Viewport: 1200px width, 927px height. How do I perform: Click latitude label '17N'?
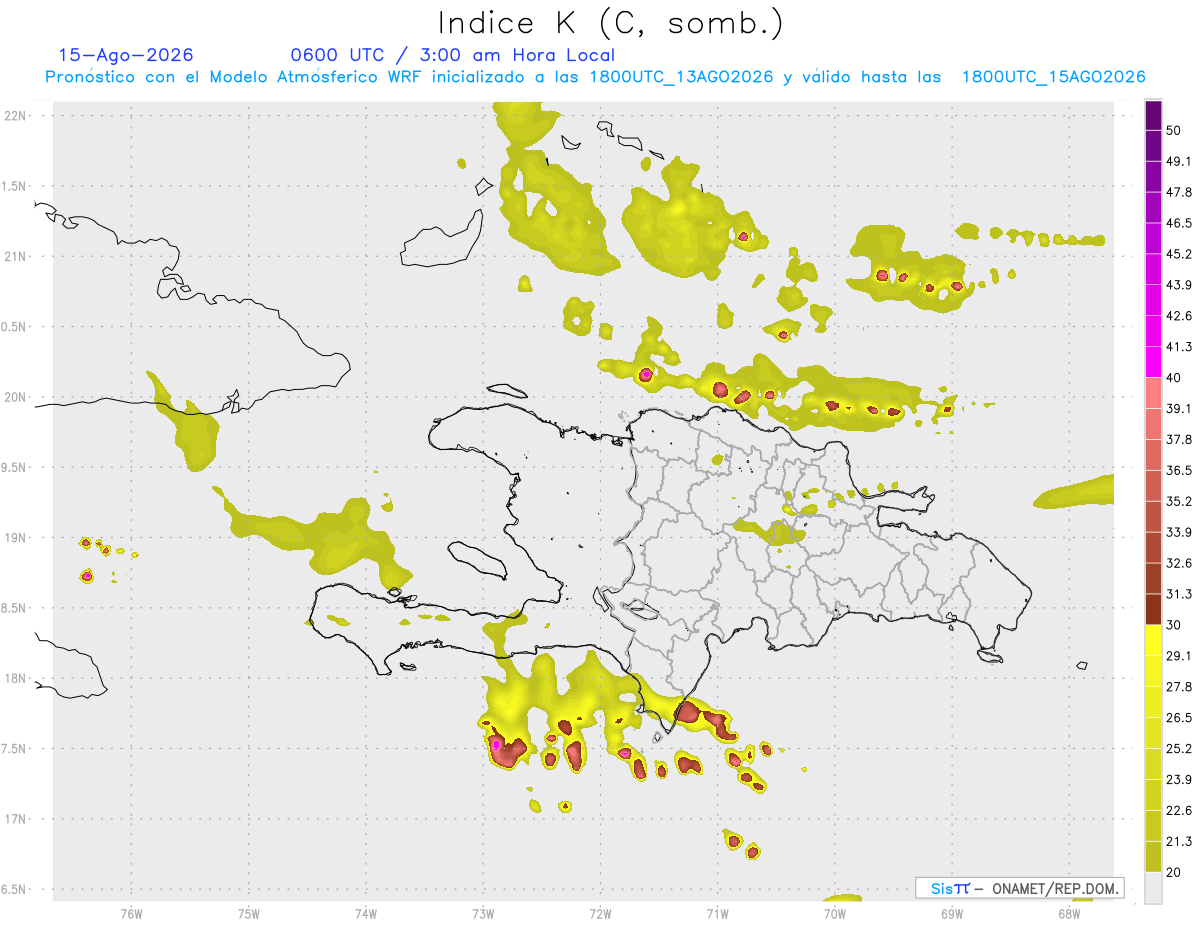click(15, 819)
